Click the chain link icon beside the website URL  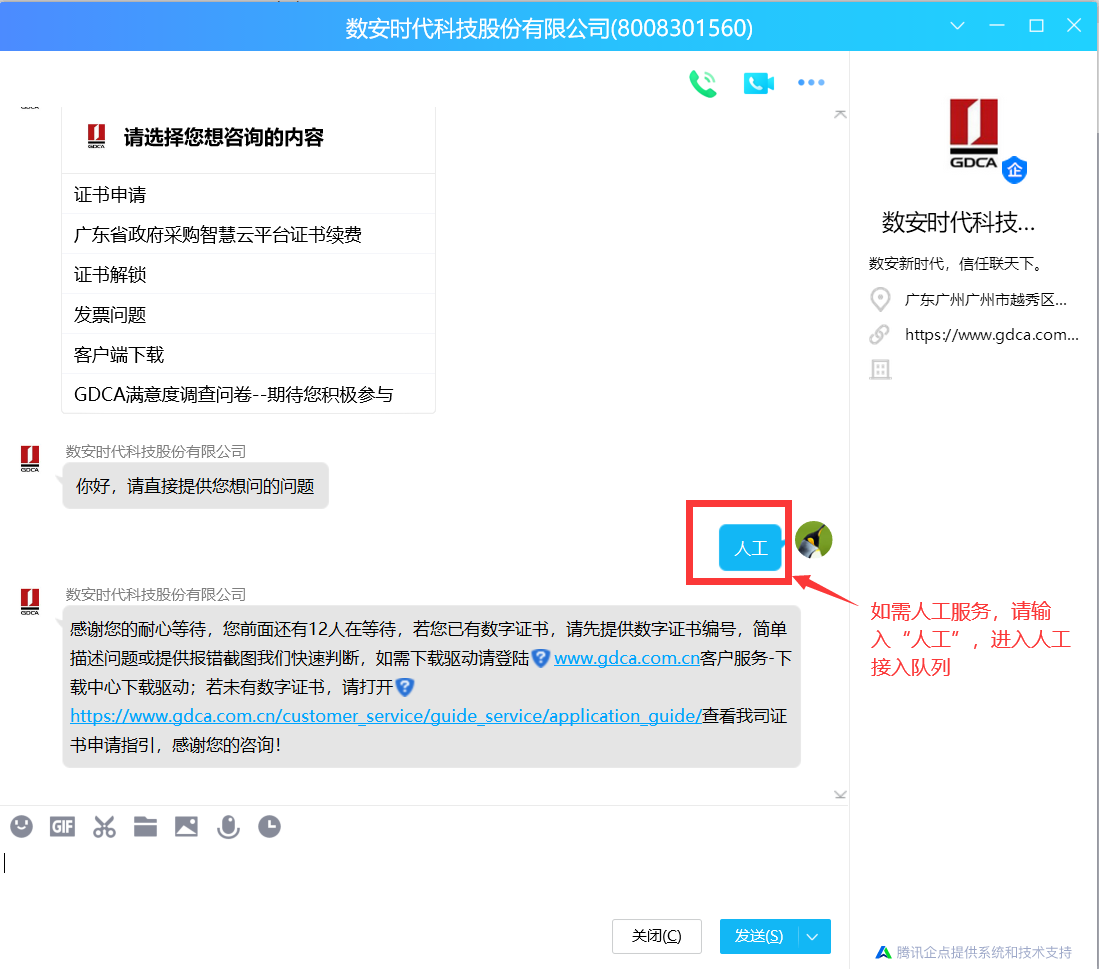pyautogui.click(x=880, y=335)
